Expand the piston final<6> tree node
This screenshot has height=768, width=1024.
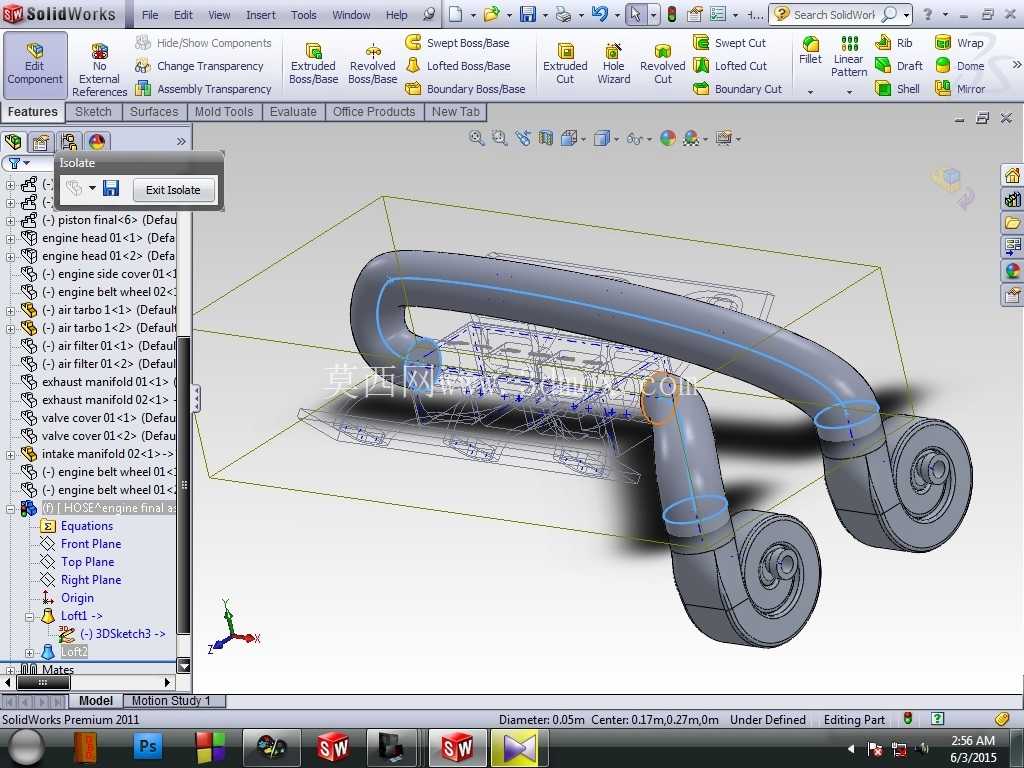click(10, 221)
